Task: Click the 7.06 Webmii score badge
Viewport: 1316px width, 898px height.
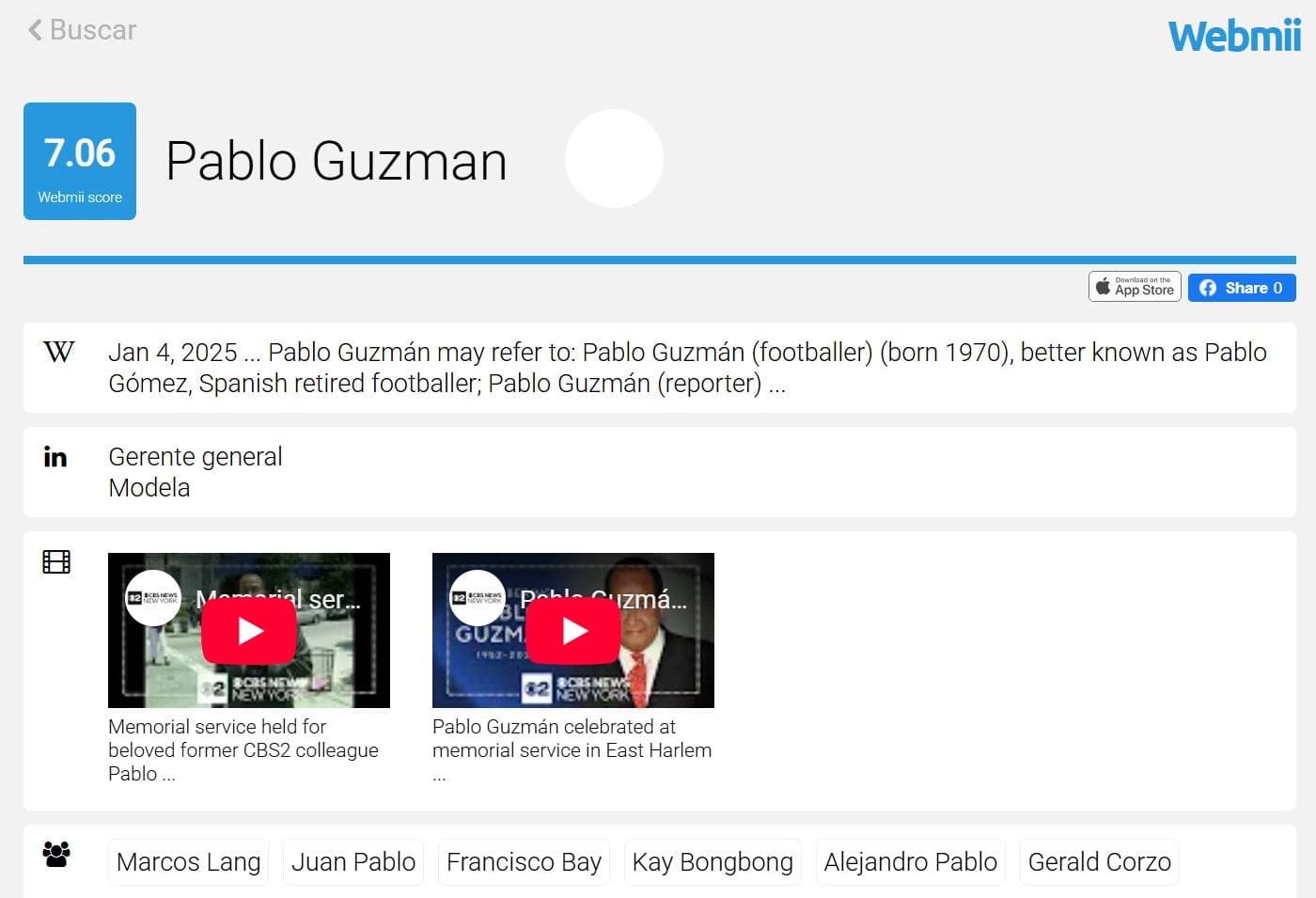Action: 80,161
